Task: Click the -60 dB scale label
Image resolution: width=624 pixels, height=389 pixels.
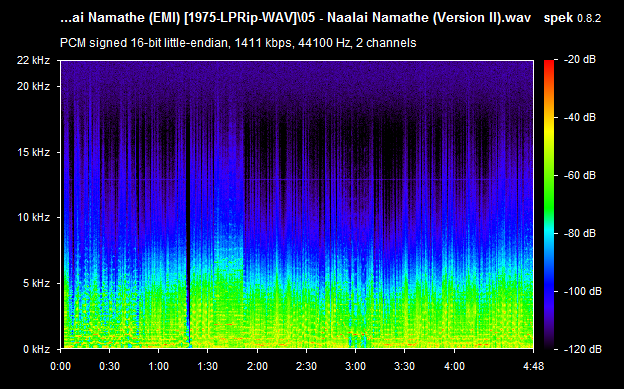Action: click(580, 175)
